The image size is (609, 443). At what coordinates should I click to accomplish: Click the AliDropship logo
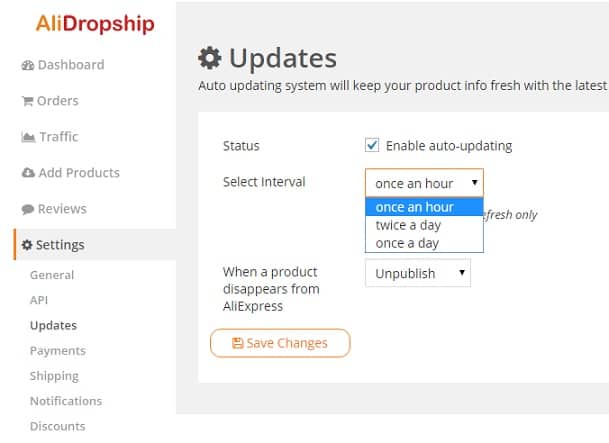tap(95, 24)
